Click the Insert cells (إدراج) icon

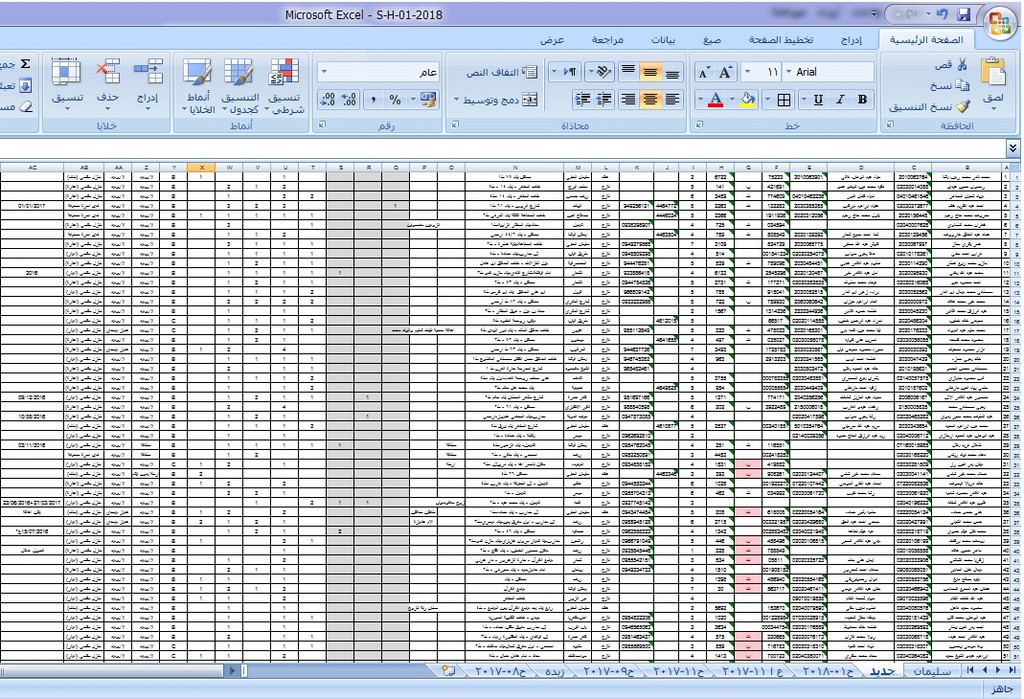(148, 71)
